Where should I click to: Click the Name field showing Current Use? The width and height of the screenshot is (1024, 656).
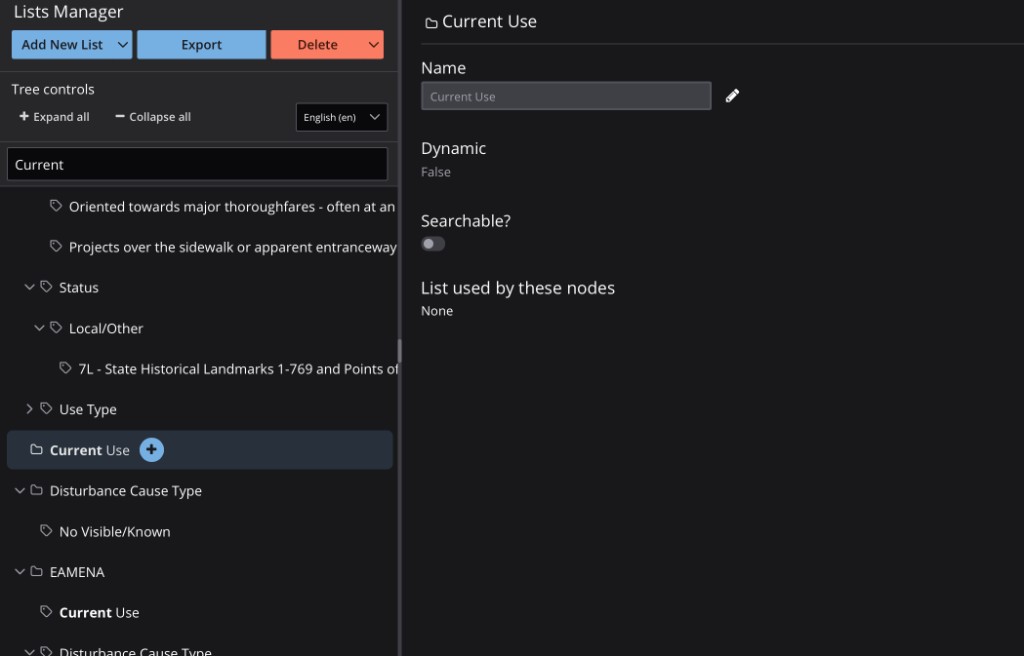pos(566,96)
